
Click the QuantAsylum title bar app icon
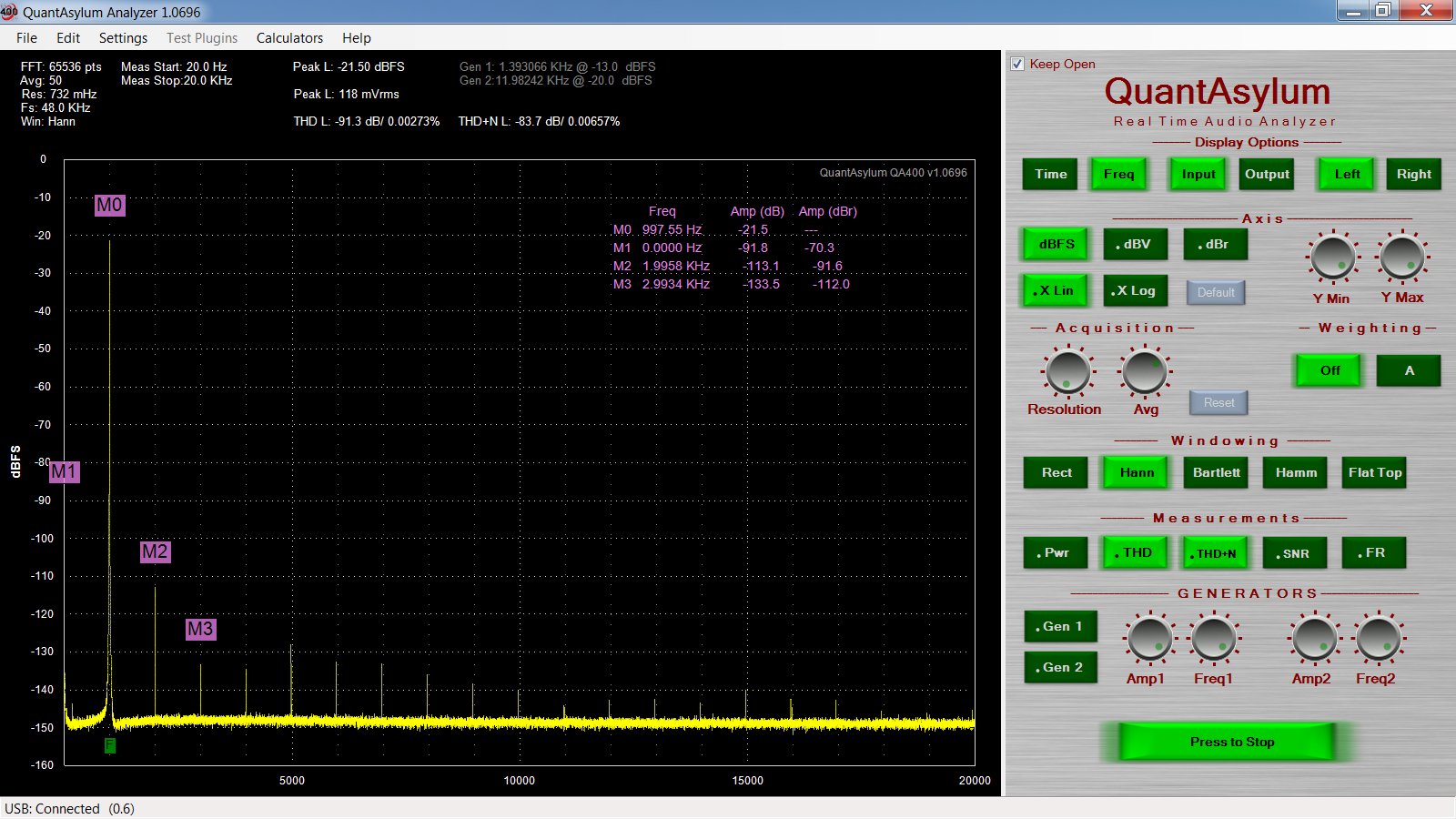coord(9,12)
